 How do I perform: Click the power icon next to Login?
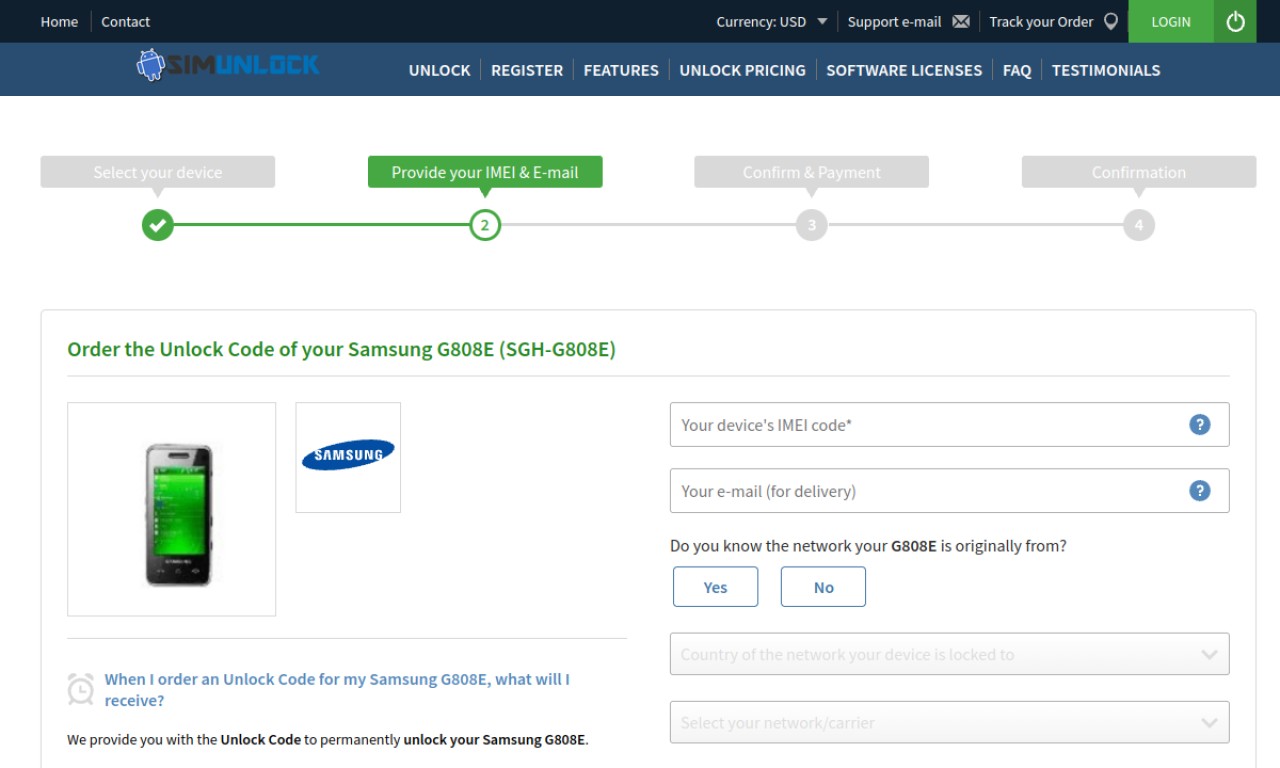(x=1235, y=21)
